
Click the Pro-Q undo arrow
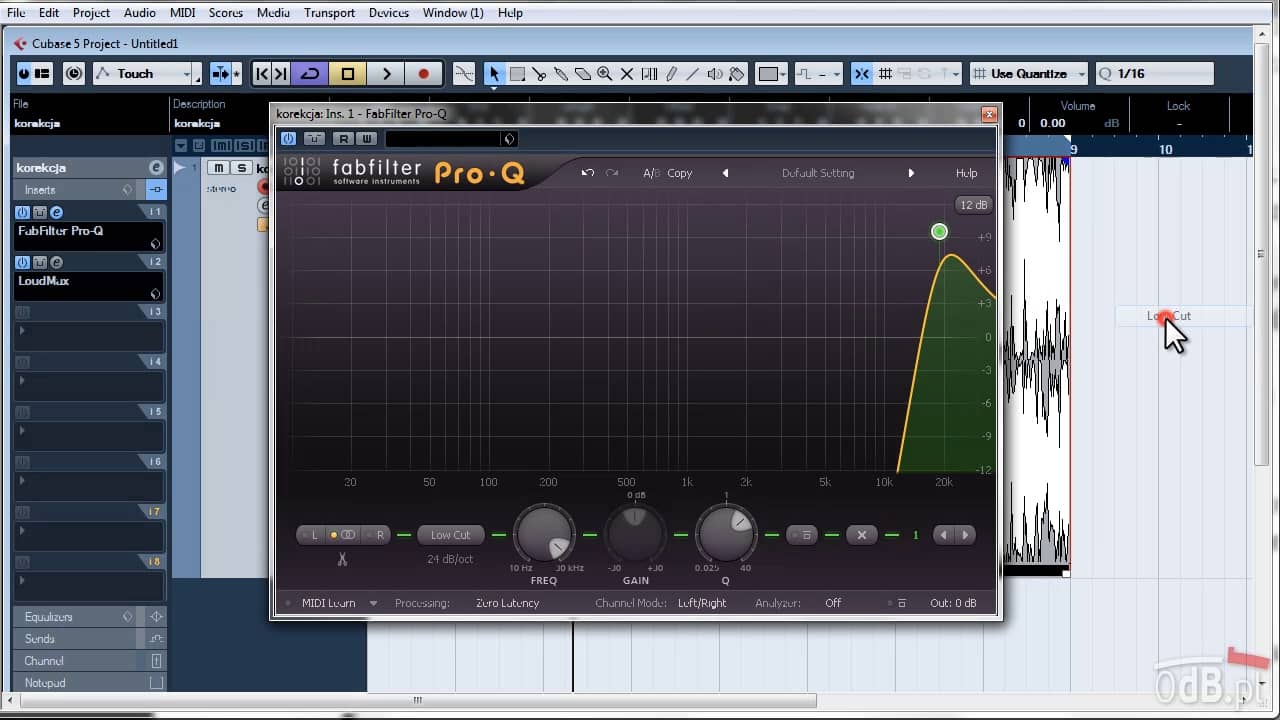pos(588,173)
